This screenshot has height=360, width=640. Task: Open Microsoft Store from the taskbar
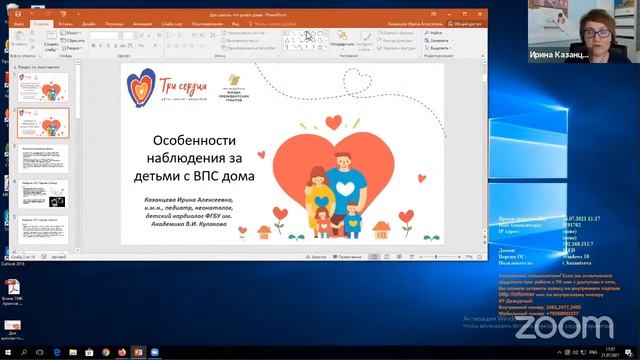click(x=89, y=352)
